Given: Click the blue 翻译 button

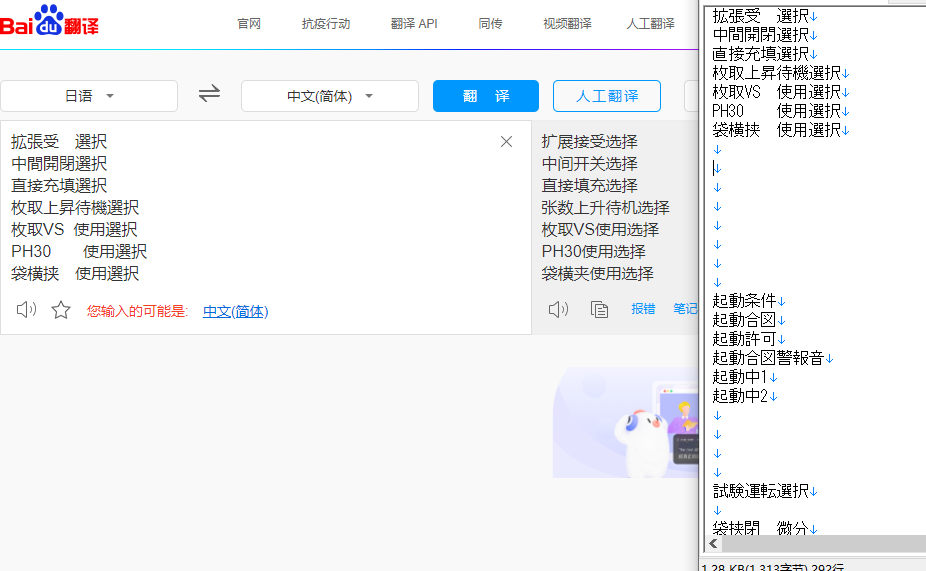Looking at the screenshot, I should pos(486,96).
